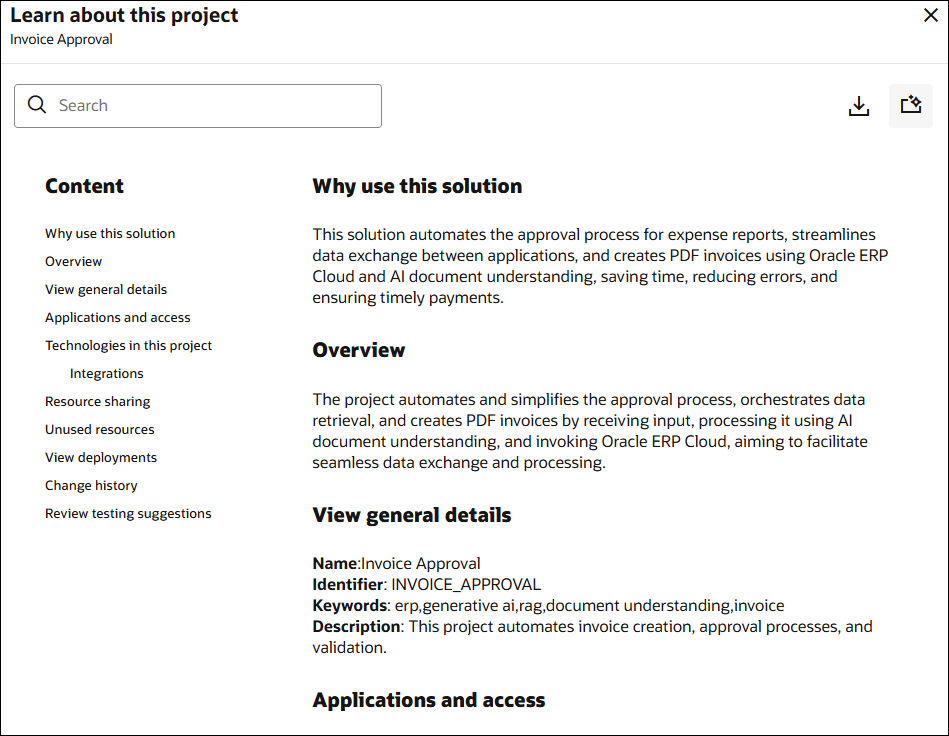Viewport: 949px width, 736px height.
Task: Click the Invoice Approval subtitle text
Action: click(x=60, y=40)
